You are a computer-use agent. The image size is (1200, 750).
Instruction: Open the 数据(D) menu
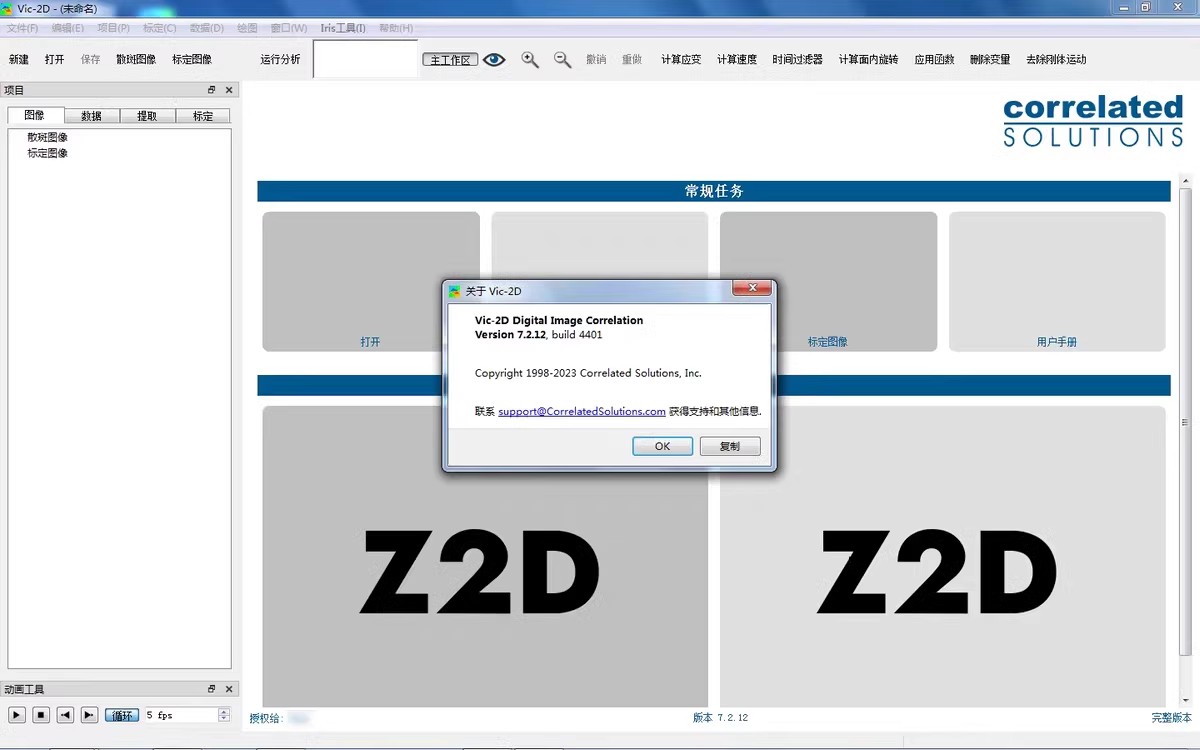point(207,28)
